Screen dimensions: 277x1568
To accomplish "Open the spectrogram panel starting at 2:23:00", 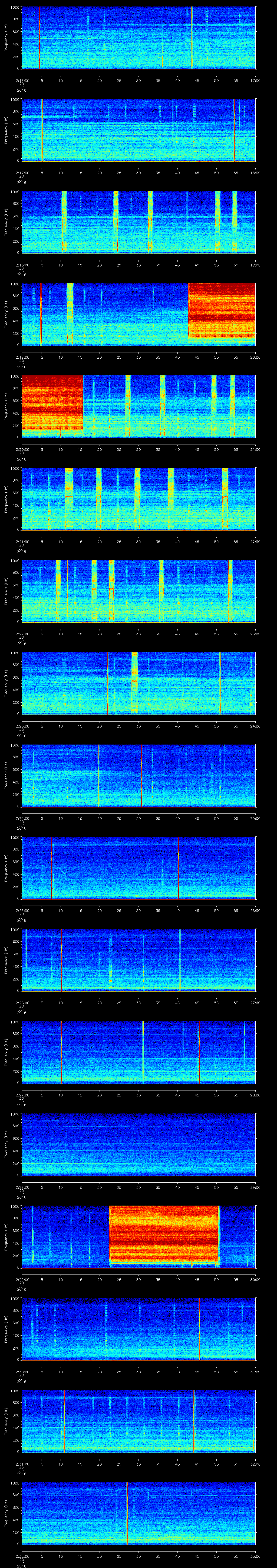I will coord(138,683).
